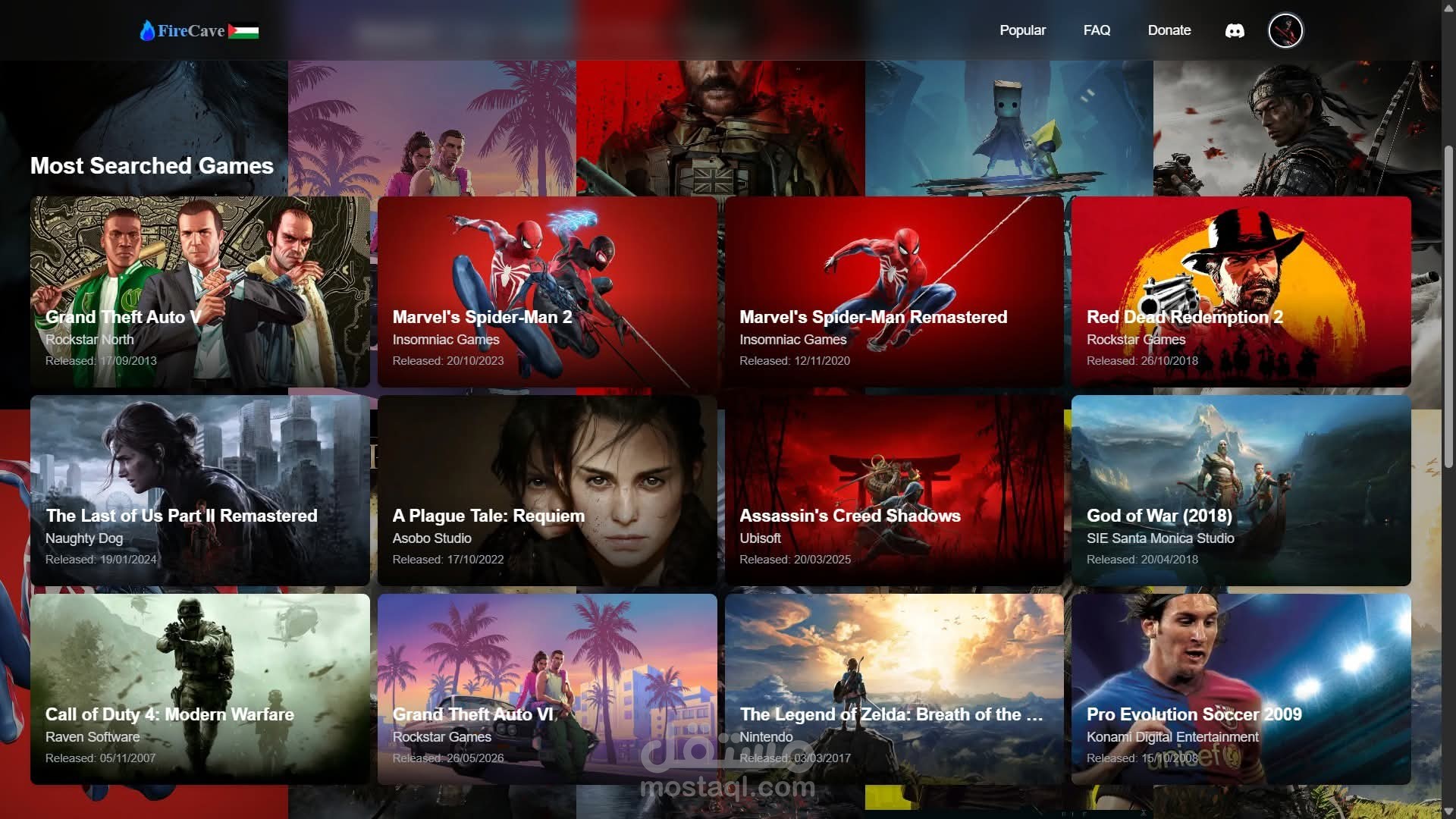Open Legend of Zelda: Breath of the Wild card
The height and width of the screenshot is (819, 1456).
(x=894, y=689)
